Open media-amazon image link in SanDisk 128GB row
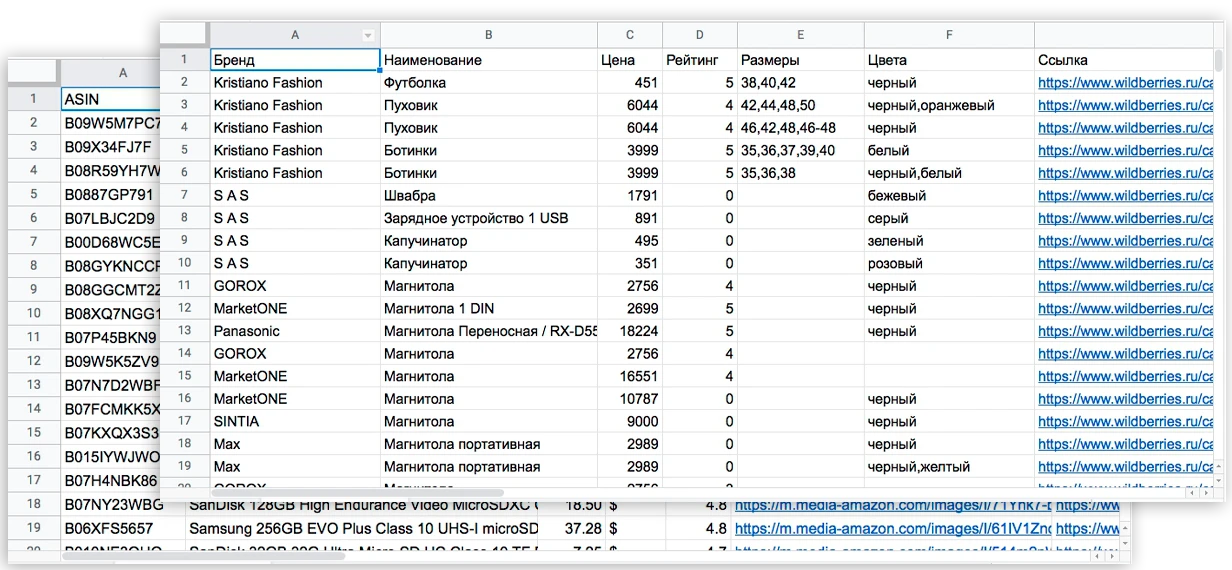The height and width of the screenshot is (570, 1232). tap(893, 504)
